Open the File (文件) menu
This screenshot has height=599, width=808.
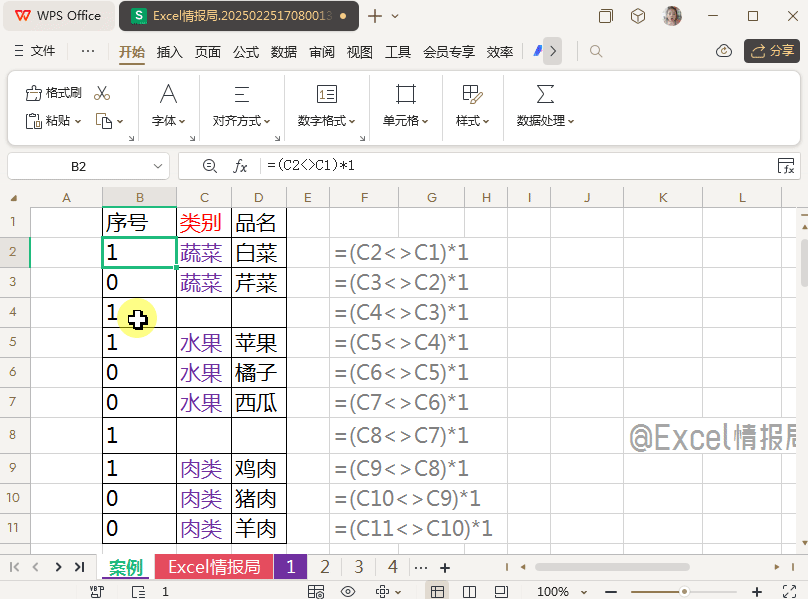tap(34, 52)
